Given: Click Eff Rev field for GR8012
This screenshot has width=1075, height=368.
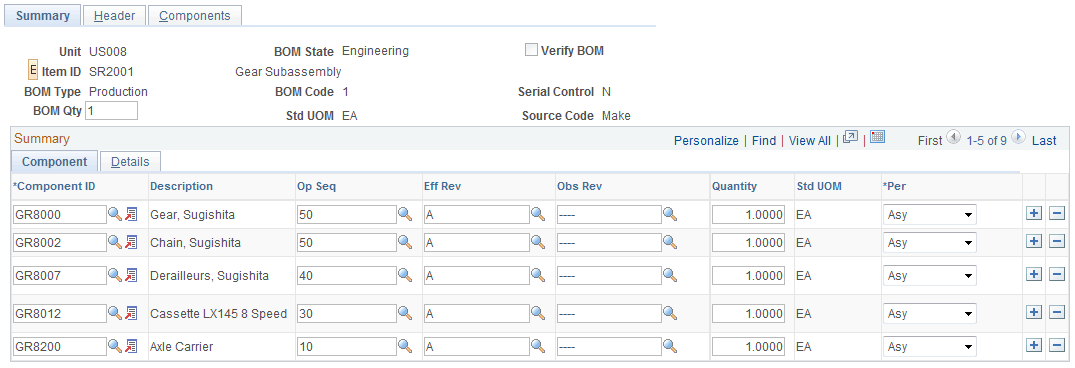Looking at the screenshot, I should (x=476, y=313).
